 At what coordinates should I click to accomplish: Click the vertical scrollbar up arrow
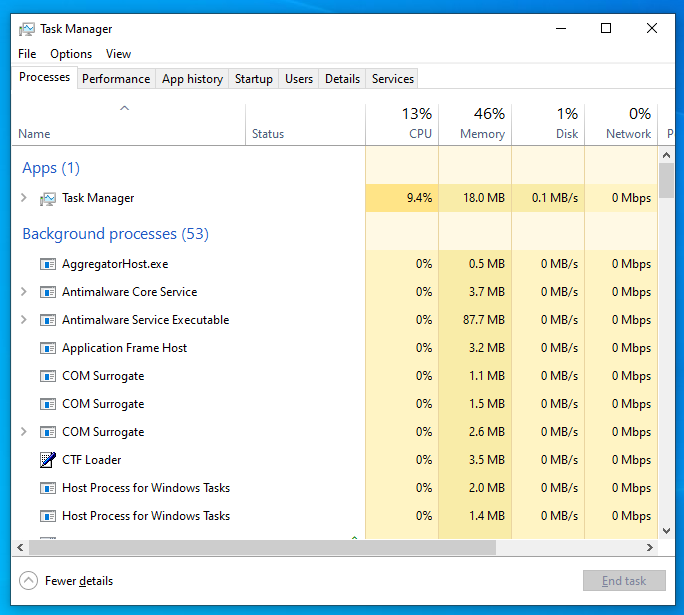666,155
